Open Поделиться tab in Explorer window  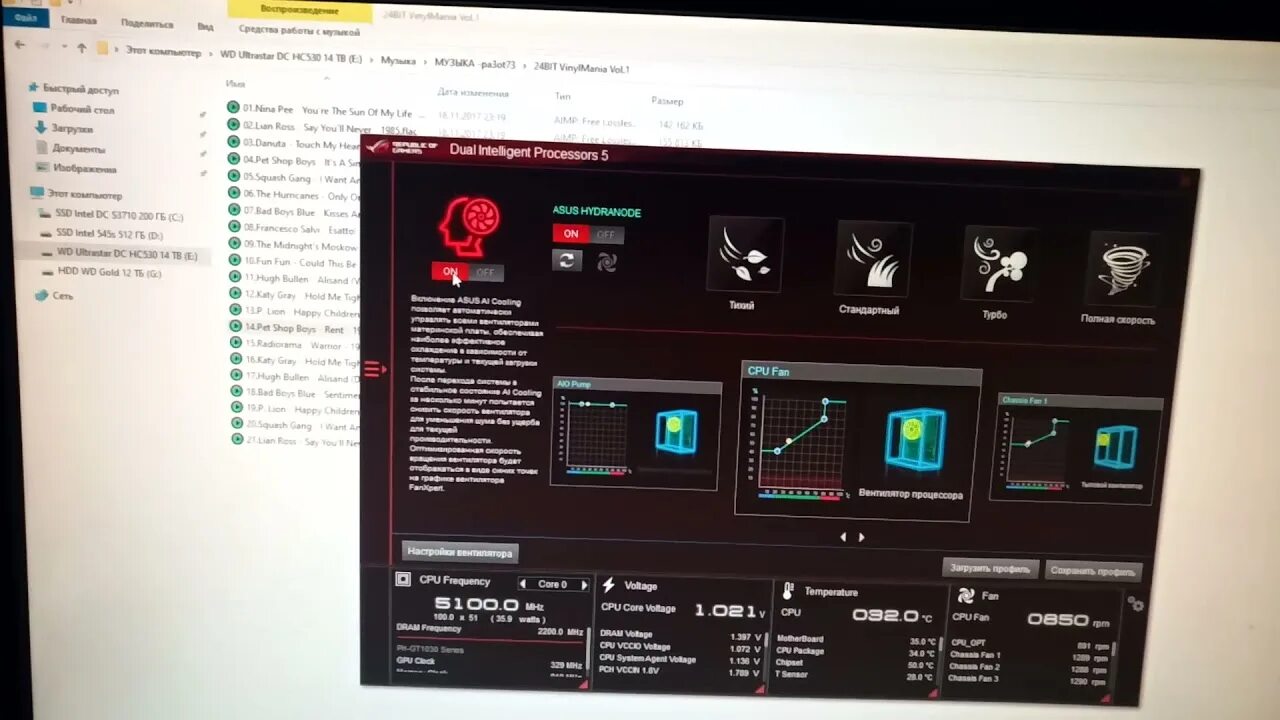(146, 23)
